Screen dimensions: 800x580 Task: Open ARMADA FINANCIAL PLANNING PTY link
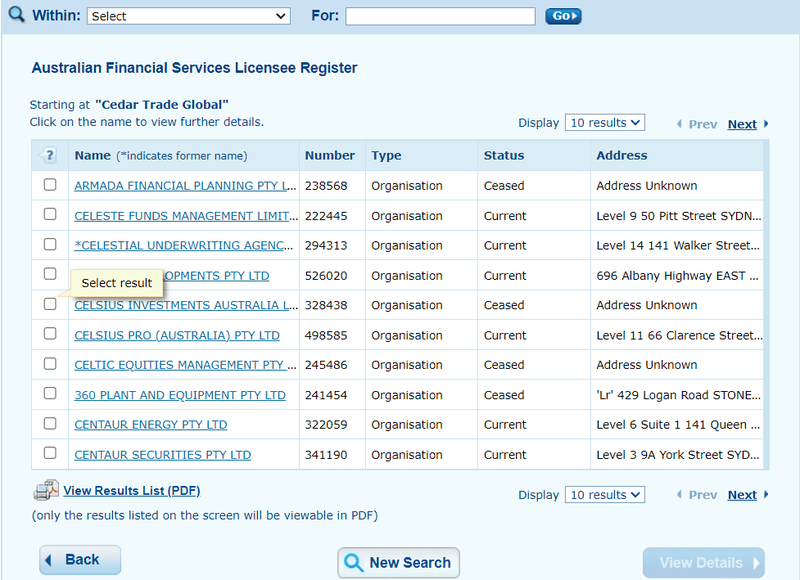tap(185, 186)
